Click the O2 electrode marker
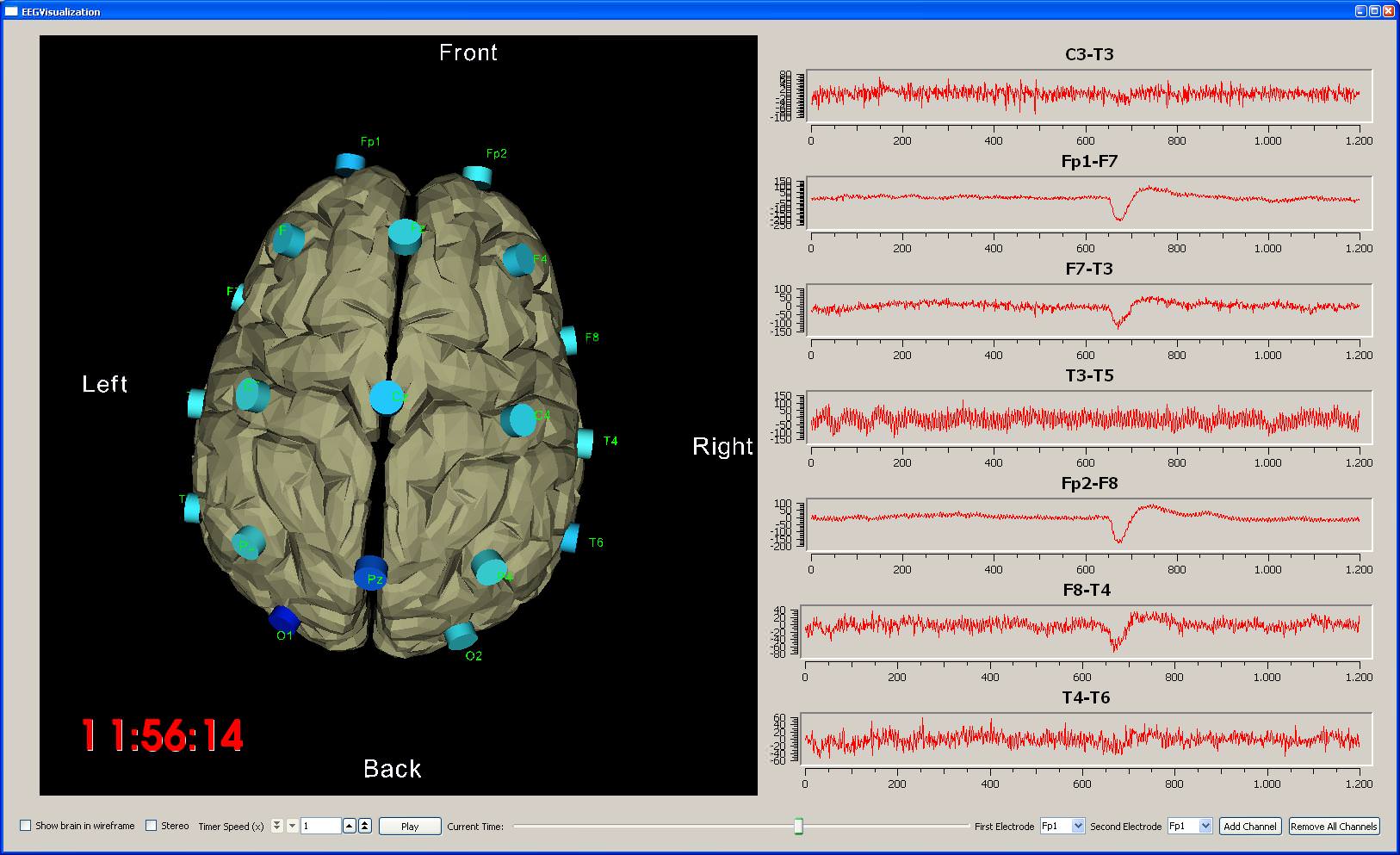 tap(461, 636)
